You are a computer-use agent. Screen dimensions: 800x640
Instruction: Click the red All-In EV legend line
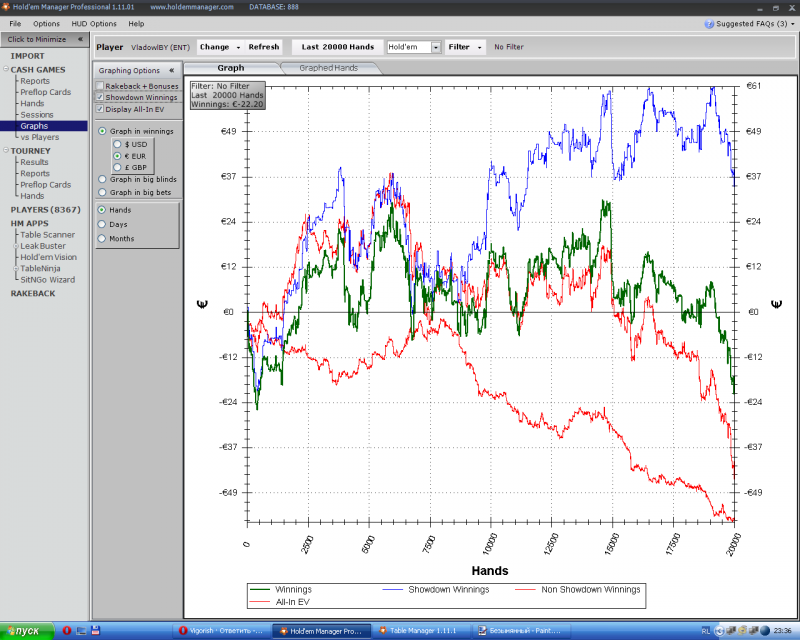pos(259,602)
